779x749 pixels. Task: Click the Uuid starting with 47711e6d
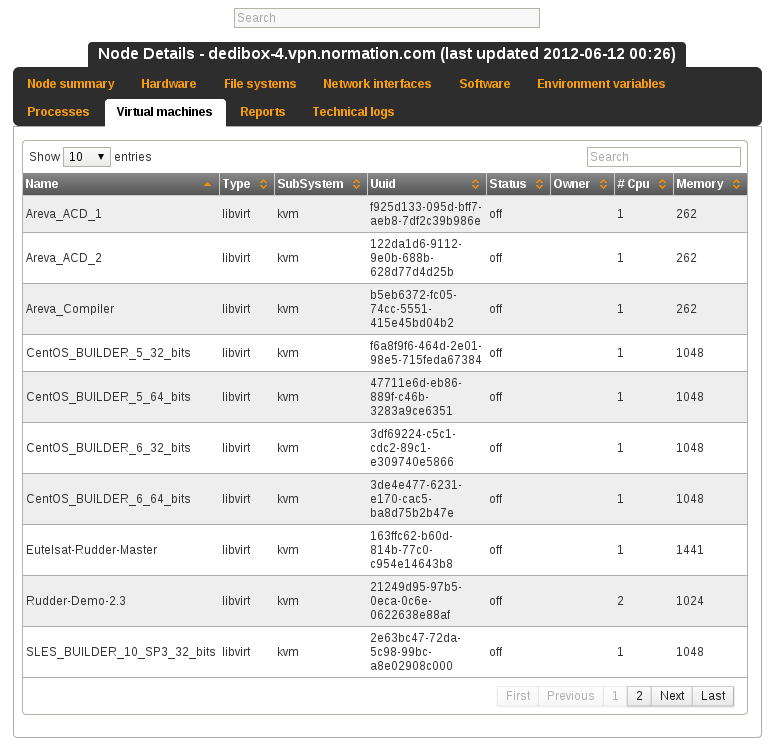tap(416, 397)
